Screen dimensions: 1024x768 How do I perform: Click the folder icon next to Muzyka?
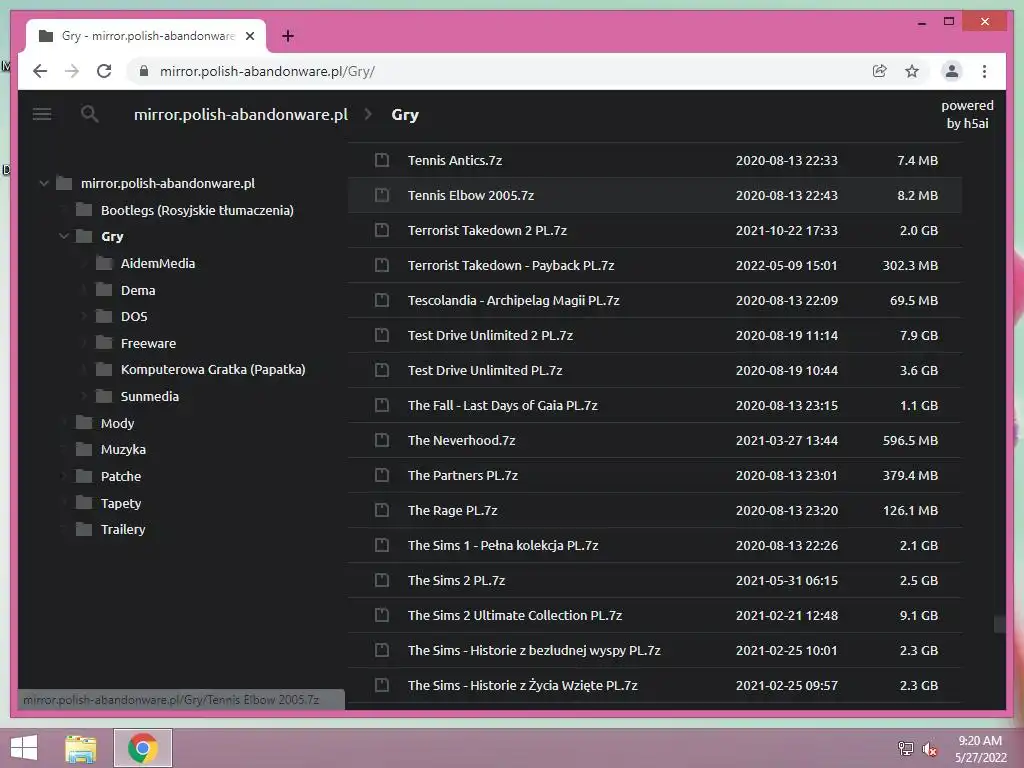(x=84, y=449)
